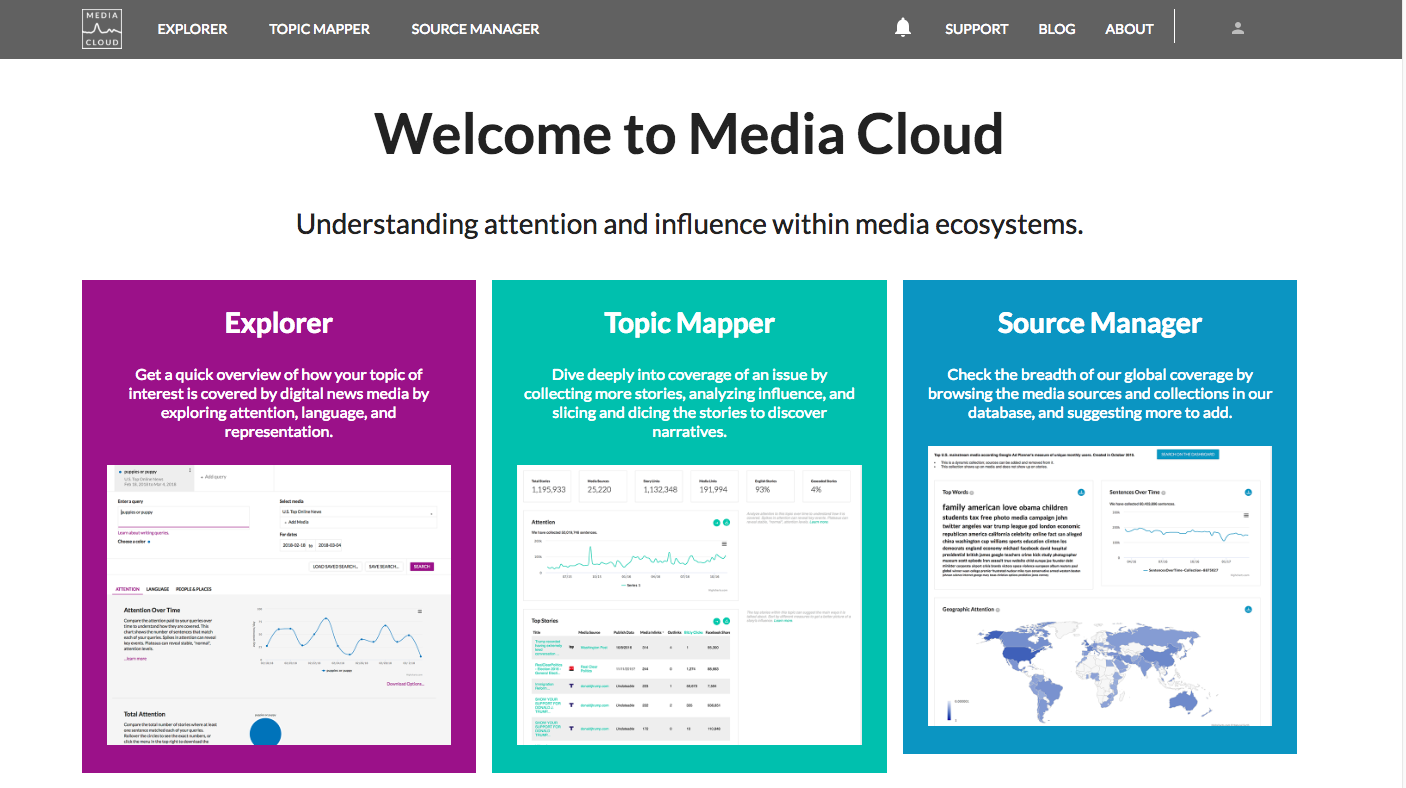Open the user account icon
Image resolution: width=1406 pixels, height=788 pixels.
1238,28
